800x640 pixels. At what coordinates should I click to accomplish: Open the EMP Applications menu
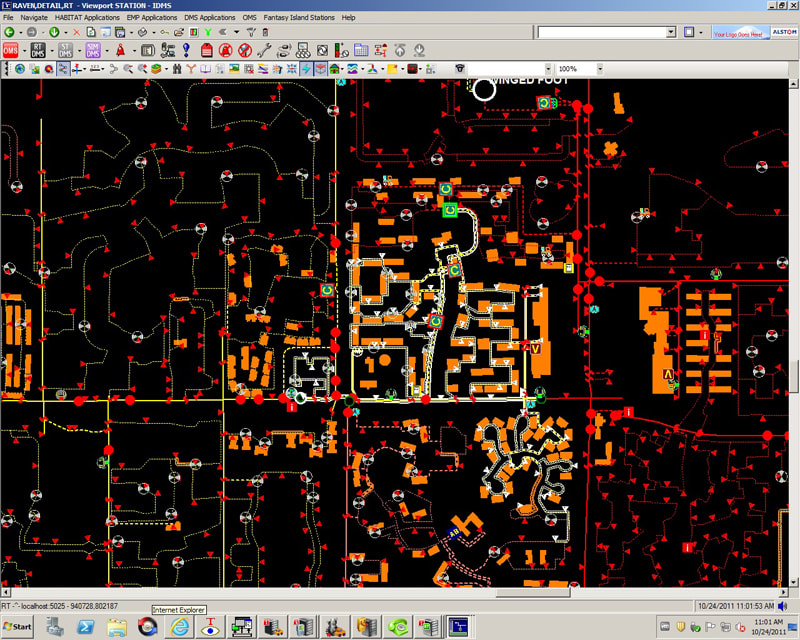tap(152, 17)
